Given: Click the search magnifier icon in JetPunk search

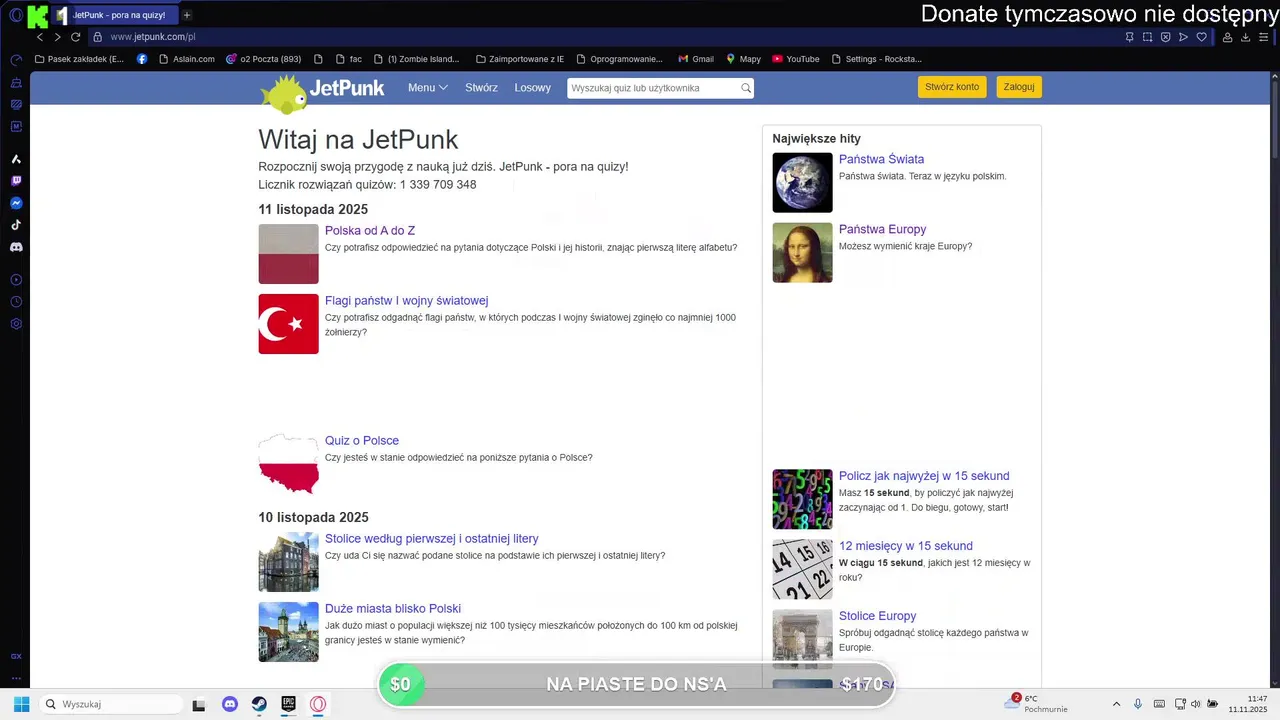Looking at the screenshot, I should click(746, 88).
